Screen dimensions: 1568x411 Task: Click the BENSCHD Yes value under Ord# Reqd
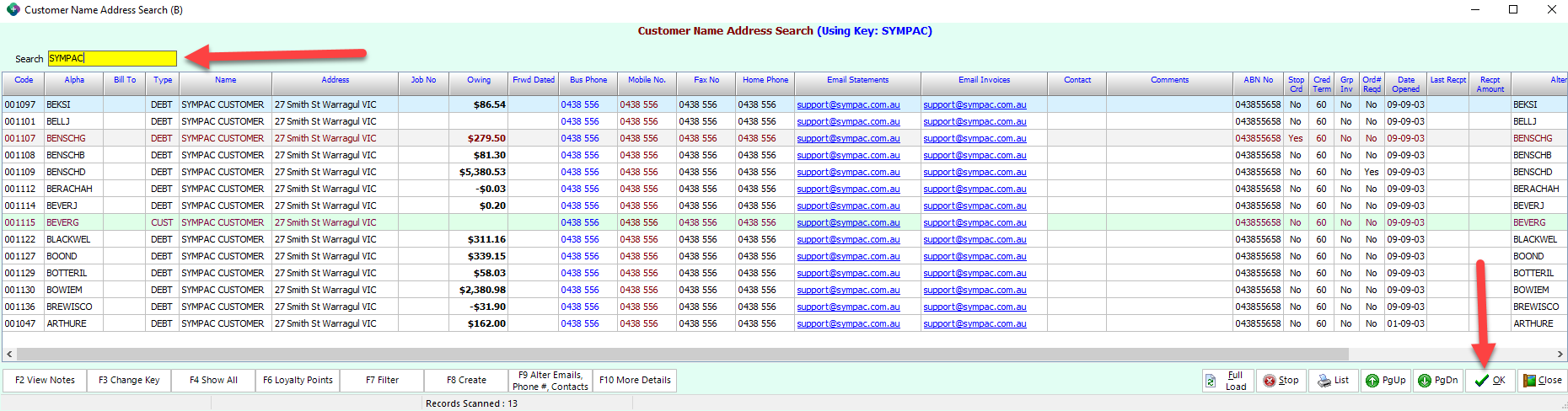[x=1372, y=172]
